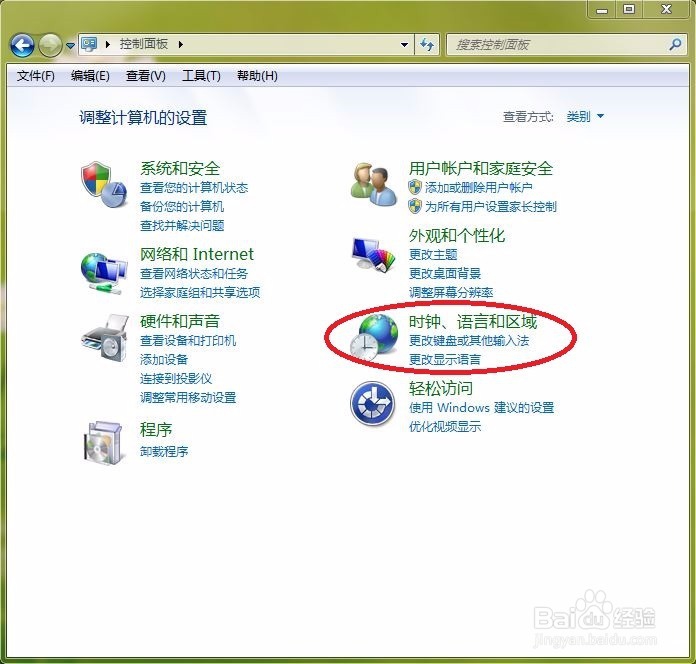Screen dimensions: 696x664
Task: Close the Control Panel window
Action: pyautogui.click(x=666, y=9)
